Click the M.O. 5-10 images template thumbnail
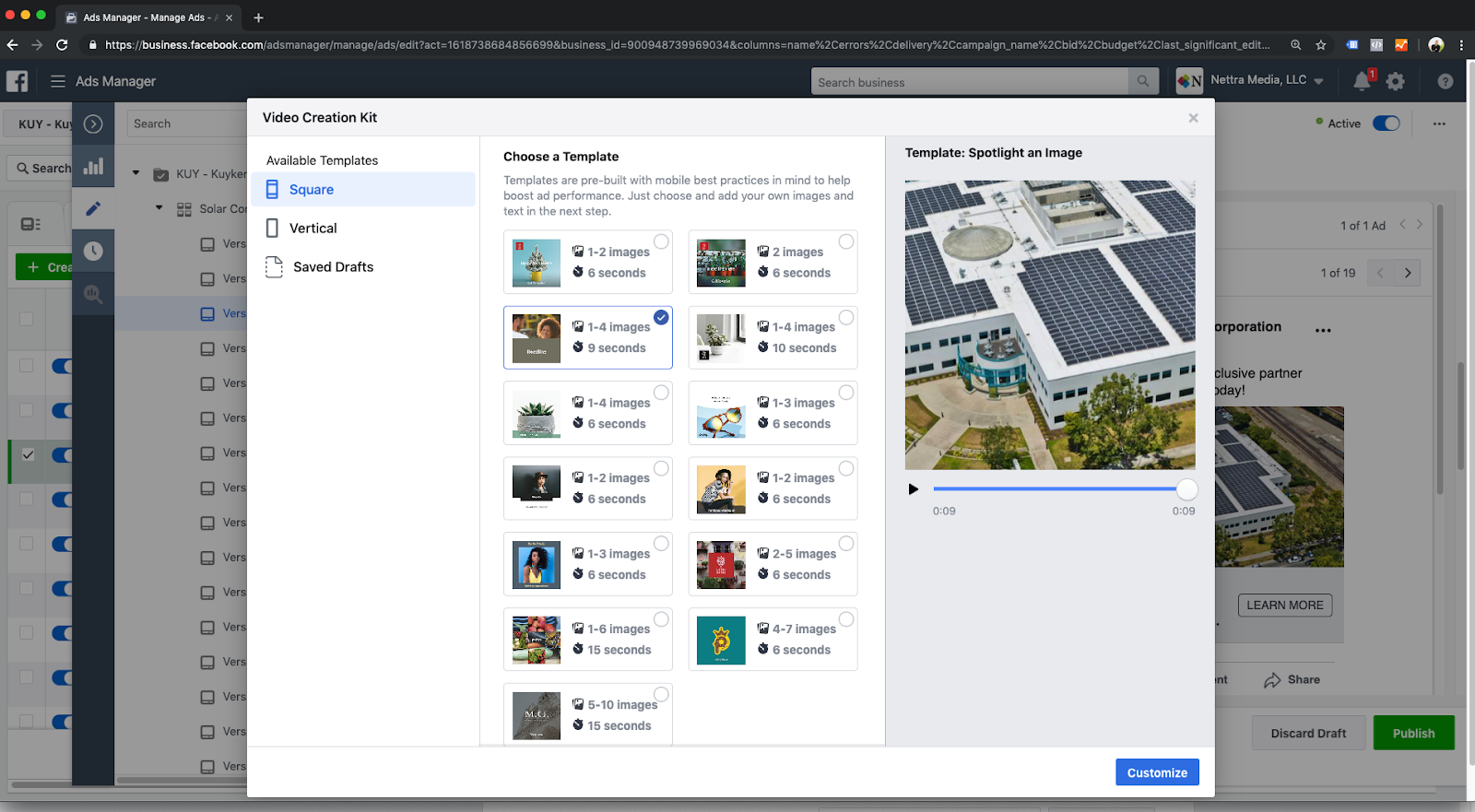 [537, 715]
